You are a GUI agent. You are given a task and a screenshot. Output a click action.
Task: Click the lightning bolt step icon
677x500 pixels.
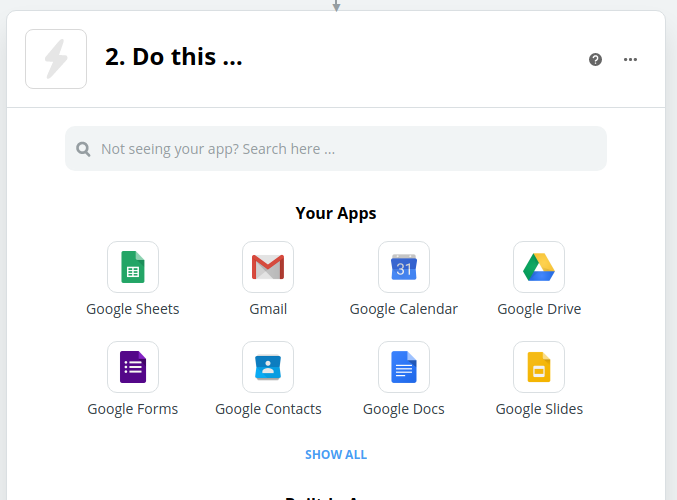pyautogui.click(x=56, y=59)
